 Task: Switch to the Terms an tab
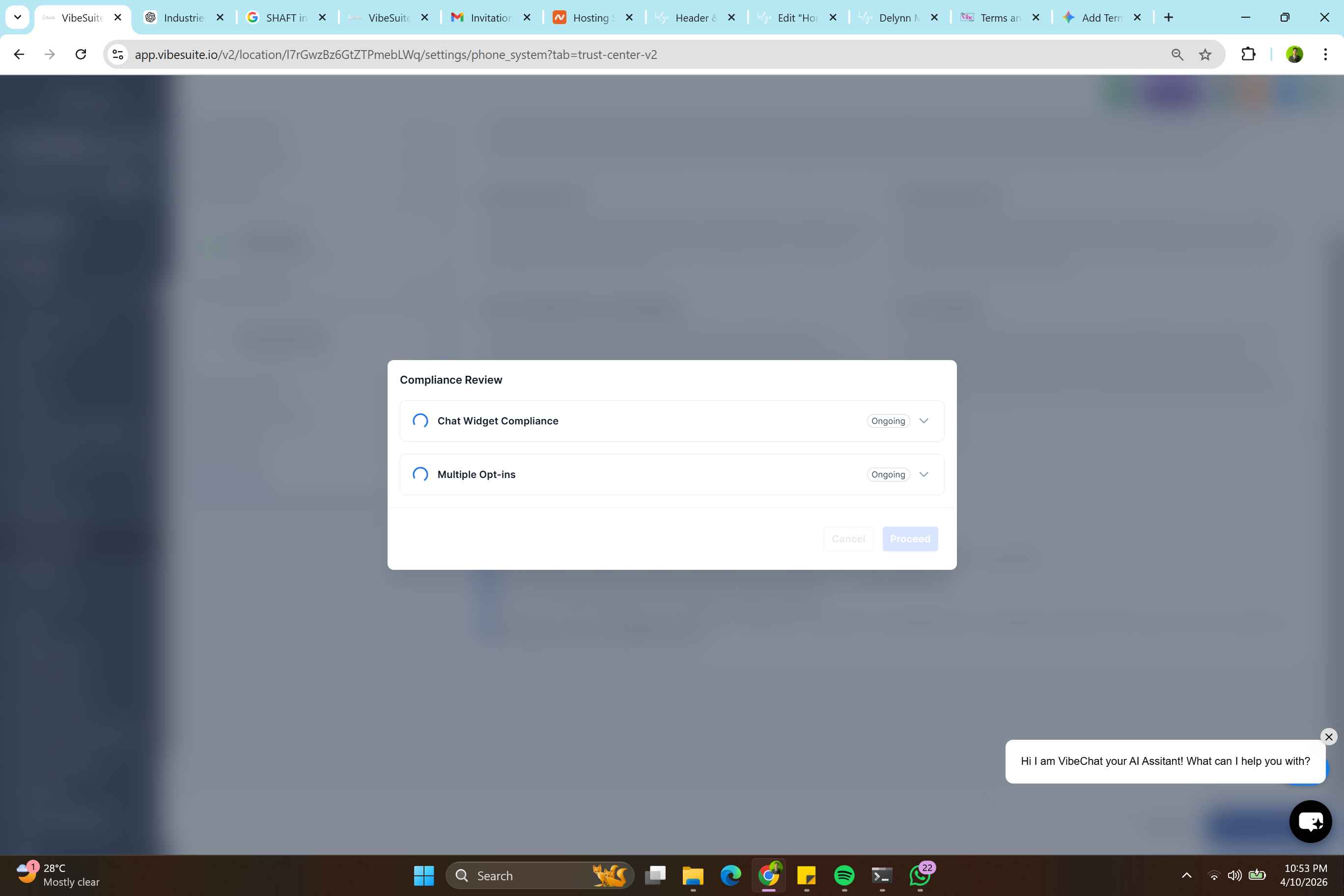click(1000, 18)
